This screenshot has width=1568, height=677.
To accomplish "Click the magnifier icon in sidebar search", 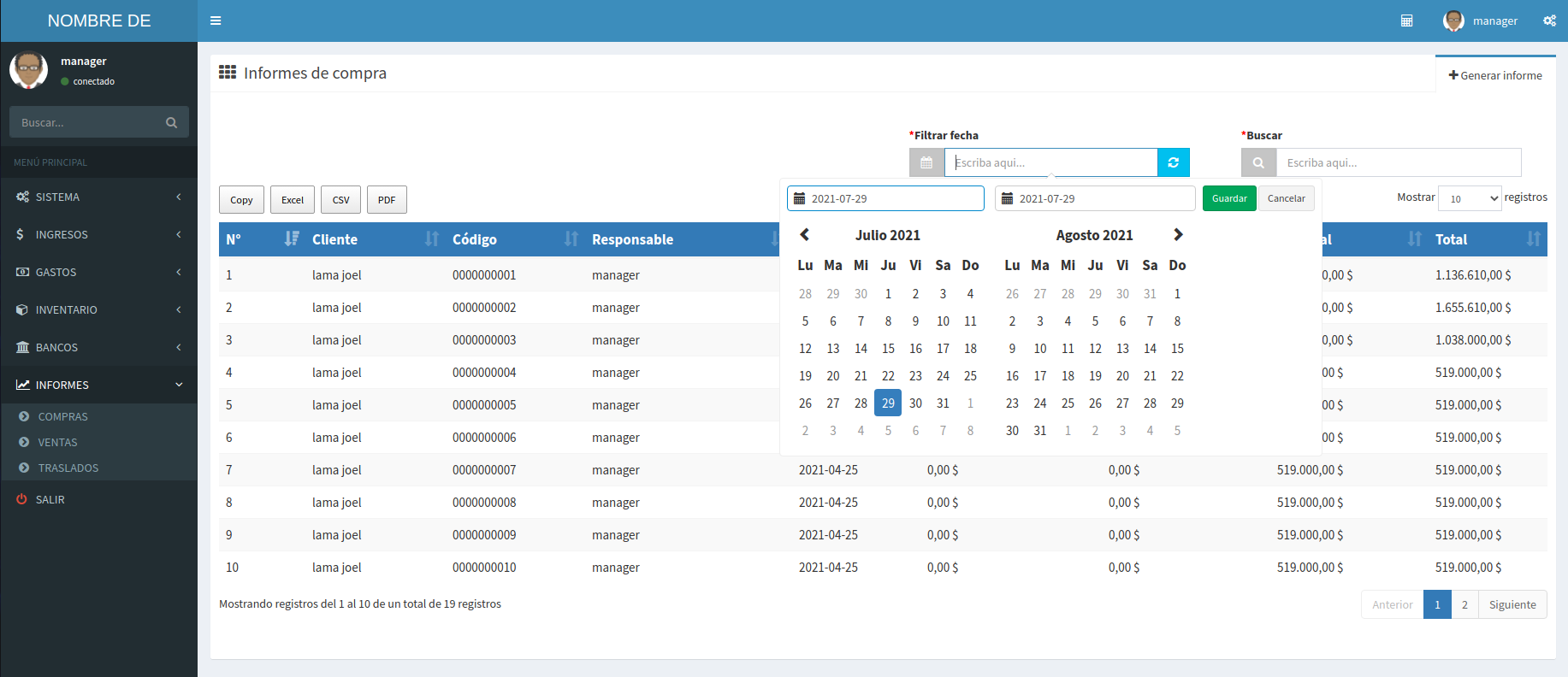I will click(x=171, y=122).
